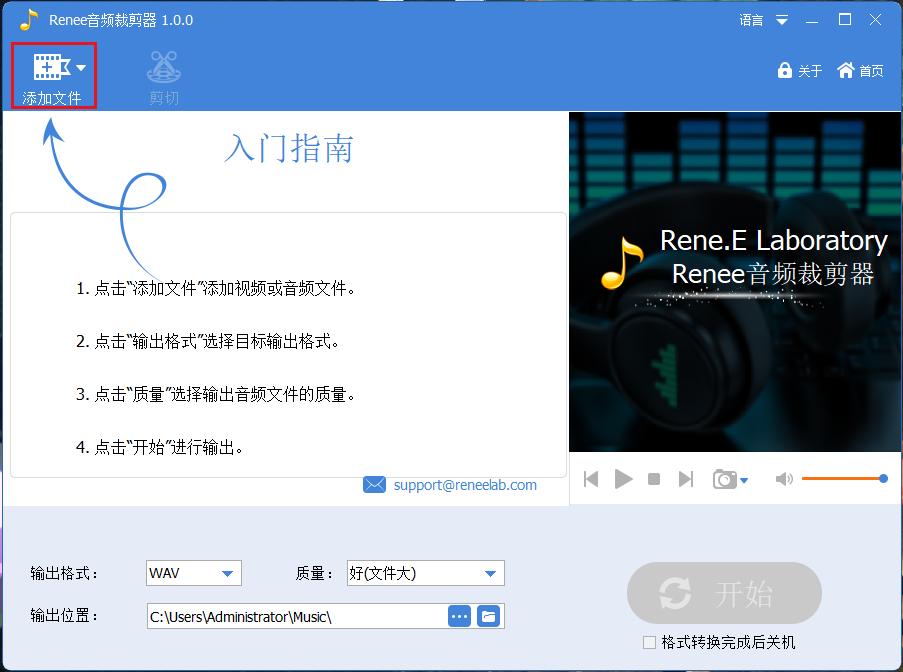Mute audio with speaker icon
This screenshot has height=672, width=903.
pyautogui.click(x=784, y=479)
